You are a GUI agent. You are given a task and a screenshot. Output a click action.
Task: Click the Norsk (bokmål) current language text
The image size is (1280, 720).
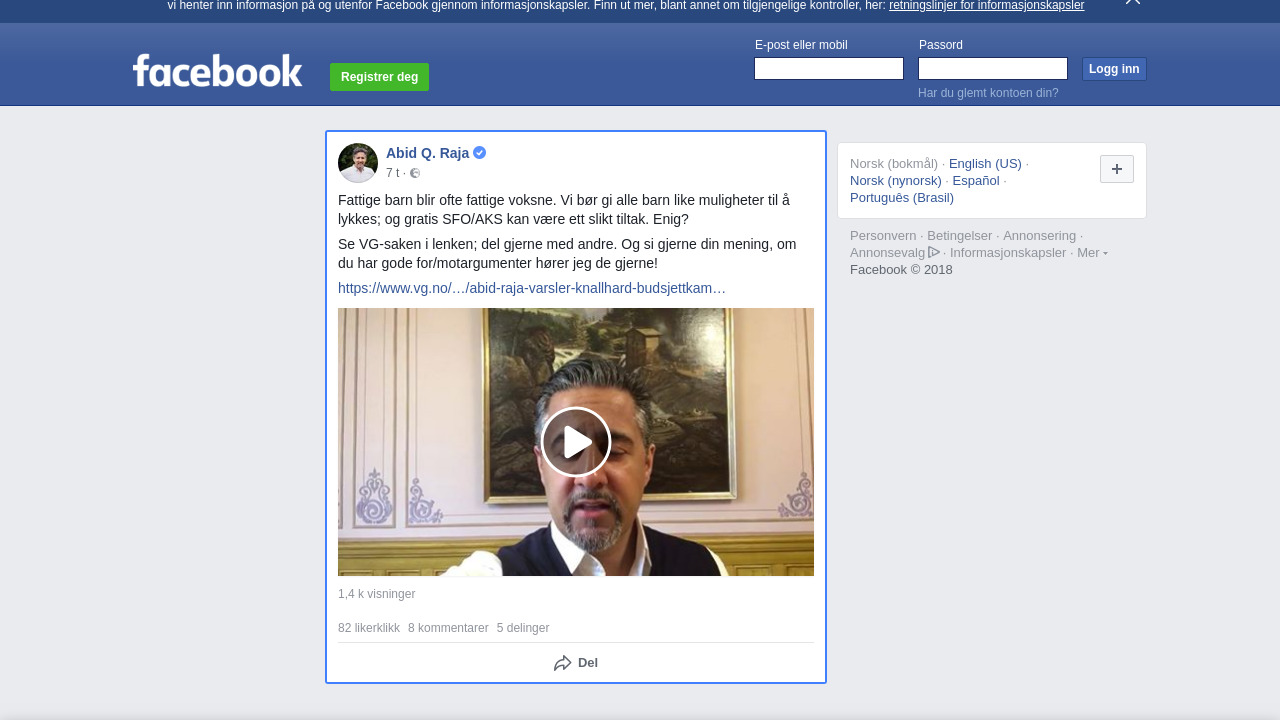point(894,164)
